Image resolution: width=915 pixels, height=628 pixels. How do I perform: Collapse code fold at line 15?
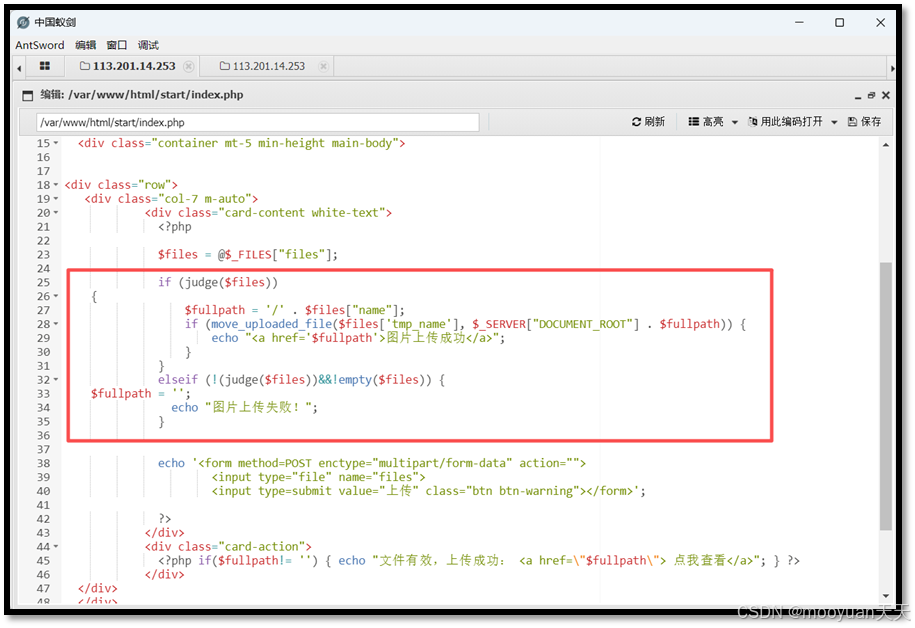[x=56, y=143]
